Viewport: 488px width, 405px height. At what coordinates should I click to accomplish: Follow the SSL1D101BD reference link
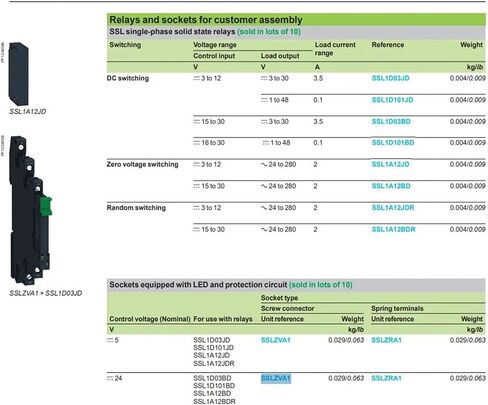click(x=393, y=143)
